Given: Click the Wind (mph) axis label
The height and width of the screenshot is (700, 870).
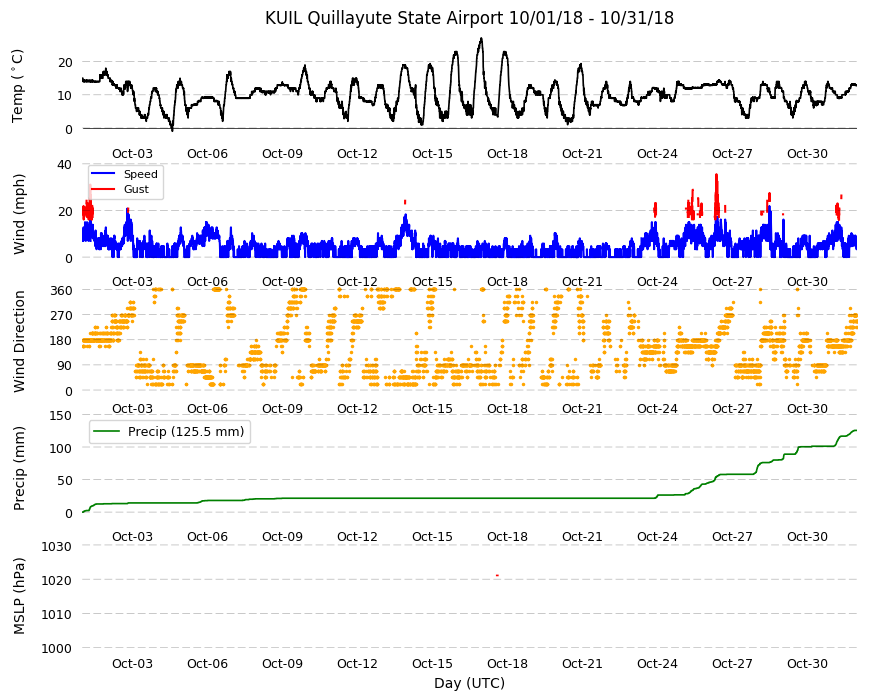Looking at the screenshot, I should pos(19,214).
